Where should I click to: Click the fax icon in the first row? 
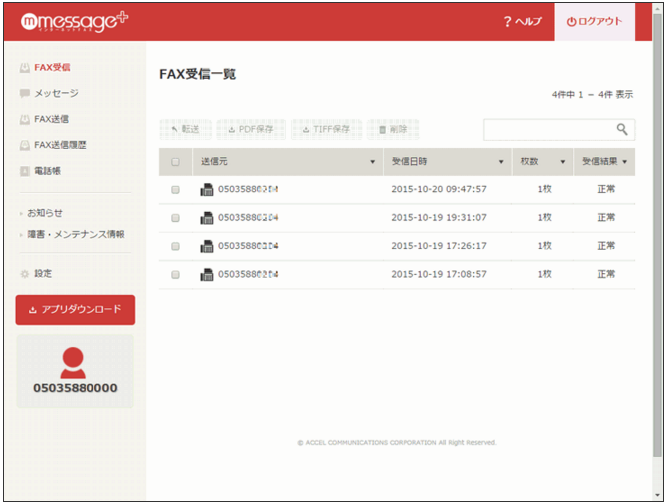(206, 189)
